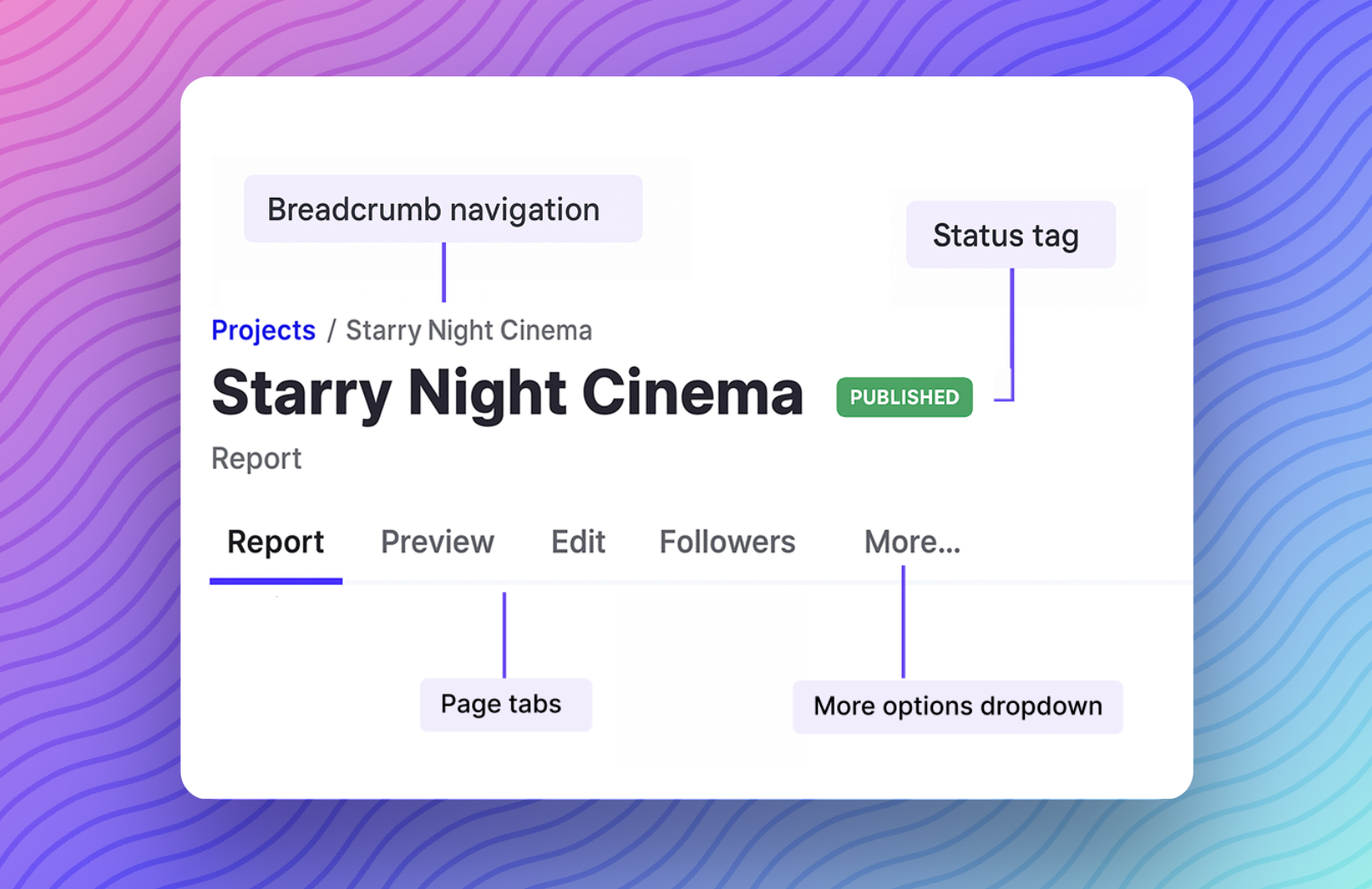
Task: Click the blue underline beneath Report tab
Action: [x=276, y=582]
